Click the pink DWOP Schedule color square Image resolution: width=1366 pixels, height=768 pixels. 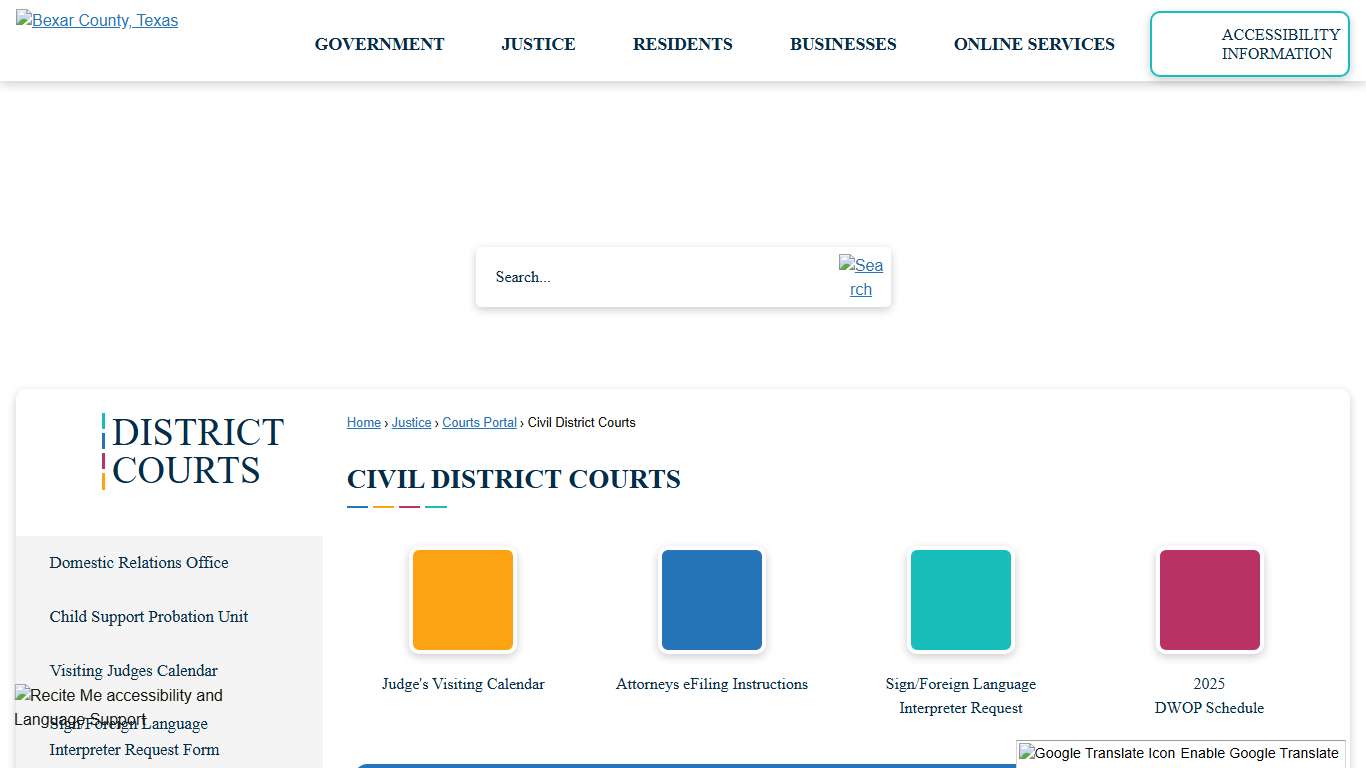[x=1209, y=600]
